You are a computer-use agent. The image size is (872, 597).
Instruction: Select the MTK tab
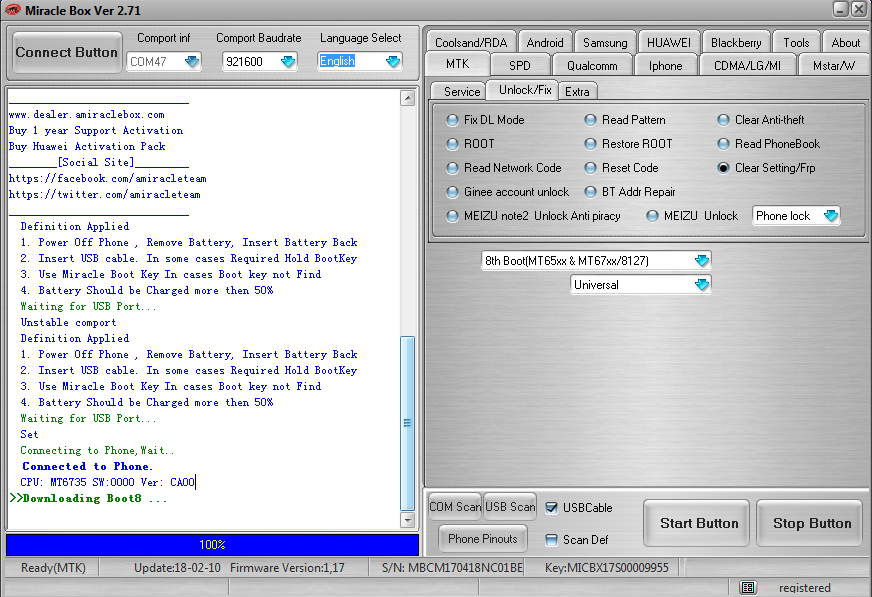click(x=458, y=64)
